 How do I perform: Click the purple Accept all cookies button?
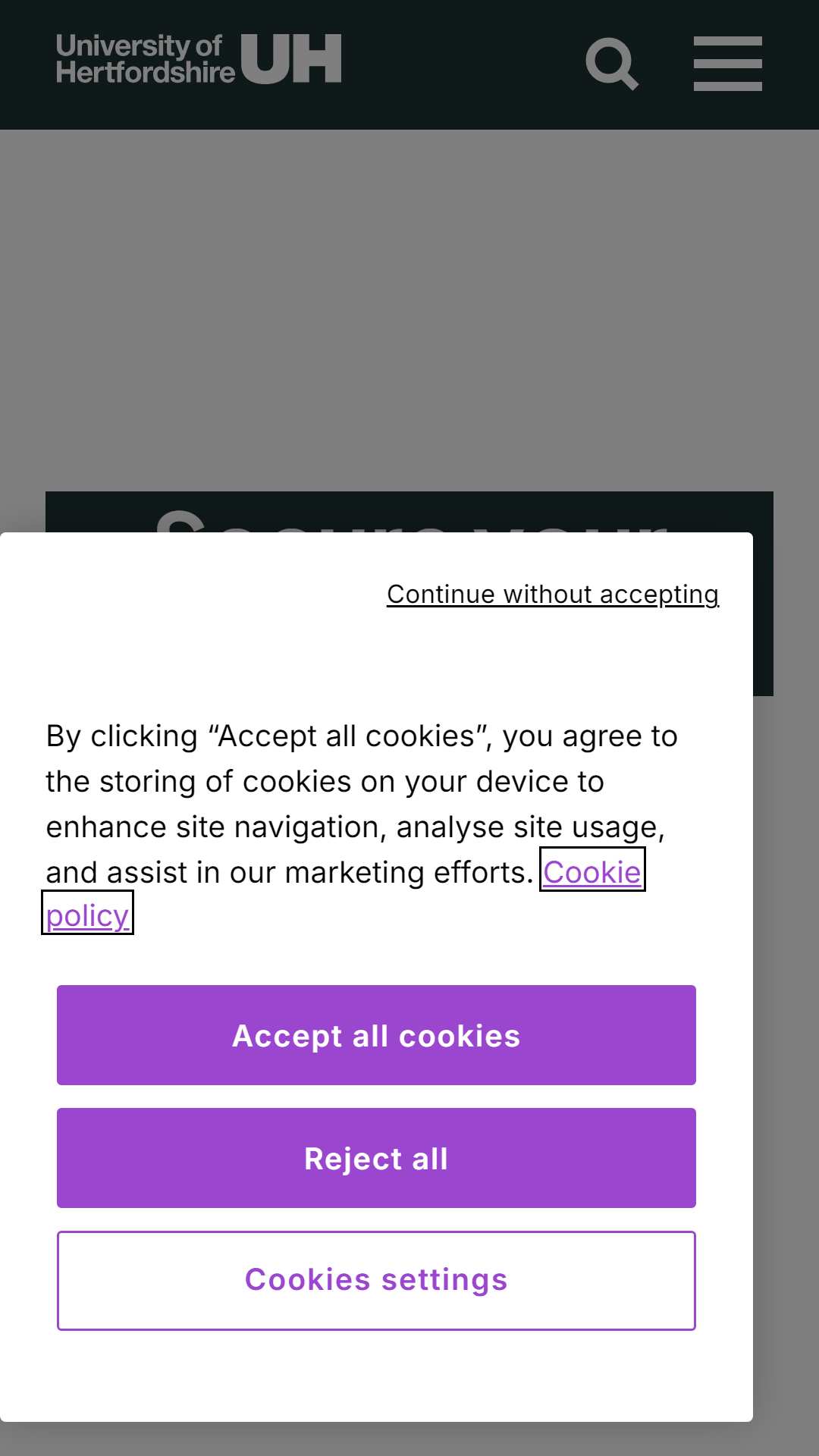pos(376,1035)
